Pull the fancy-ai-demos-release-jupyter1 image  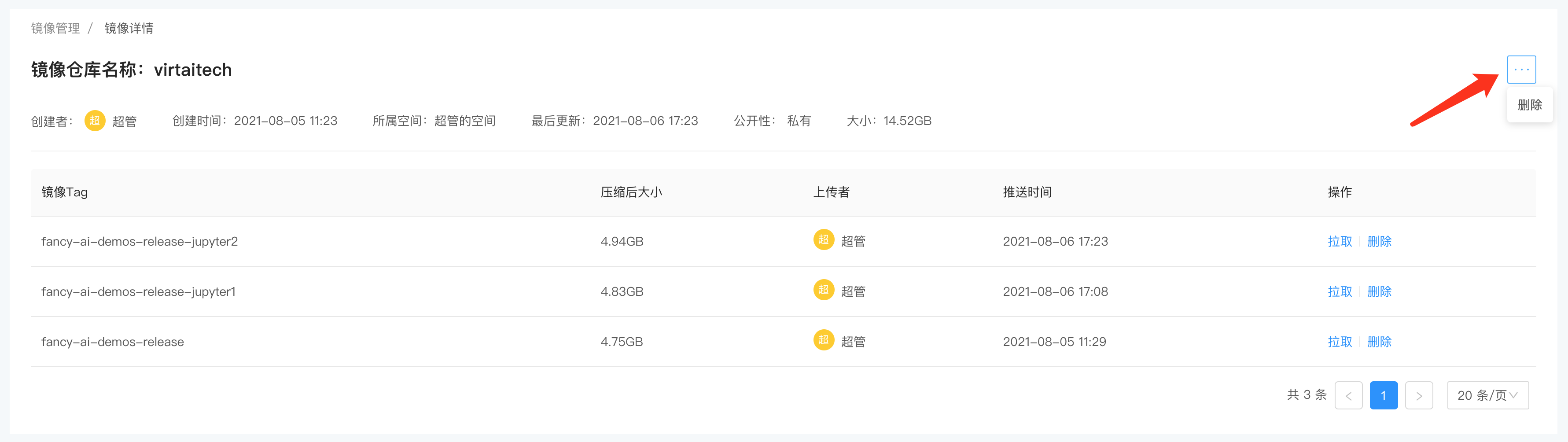tap(1339, 291)
